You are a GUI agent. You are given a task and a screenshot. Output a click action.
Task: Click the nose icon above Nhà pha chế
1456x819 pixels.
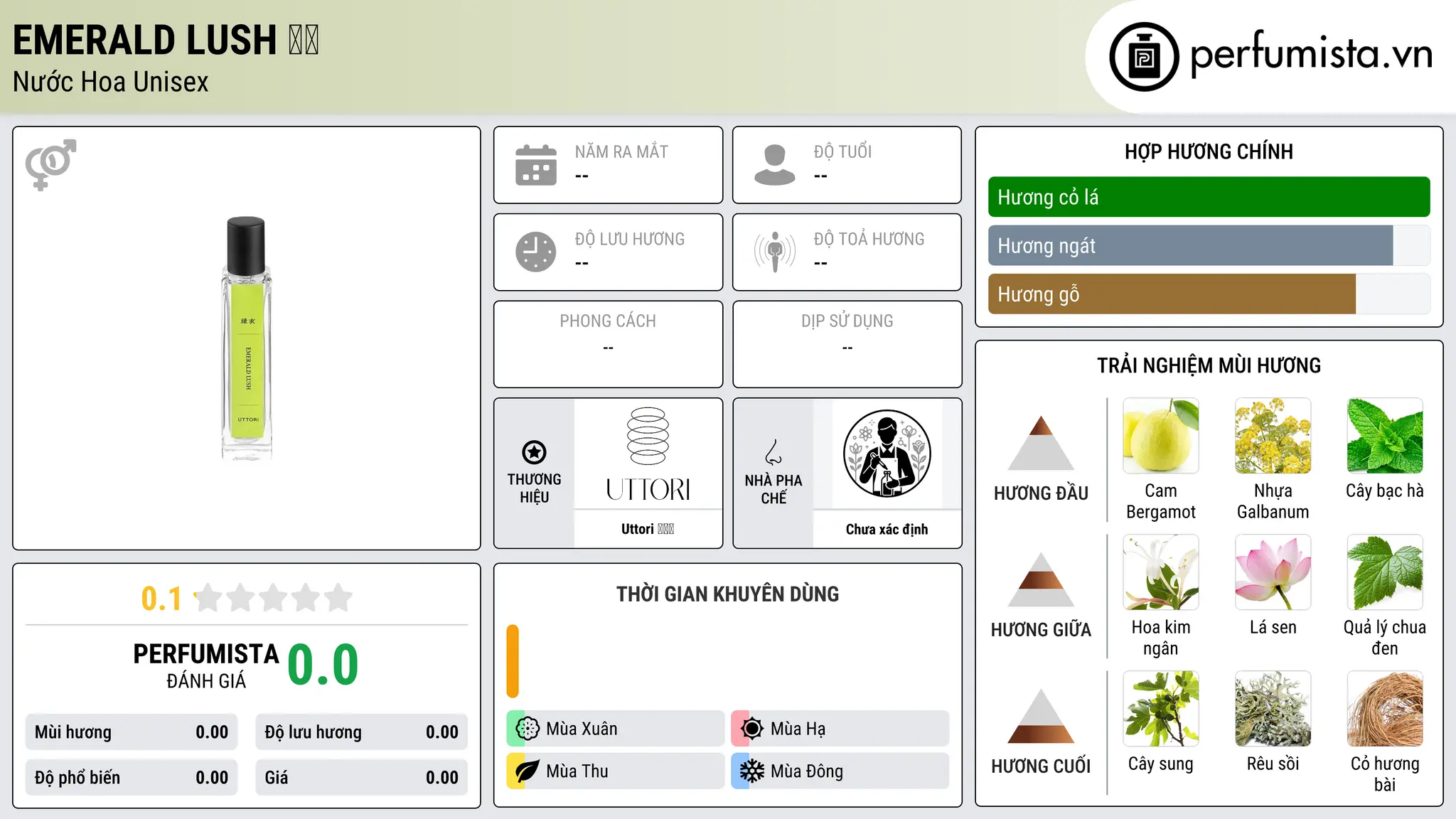coord(773,452)
